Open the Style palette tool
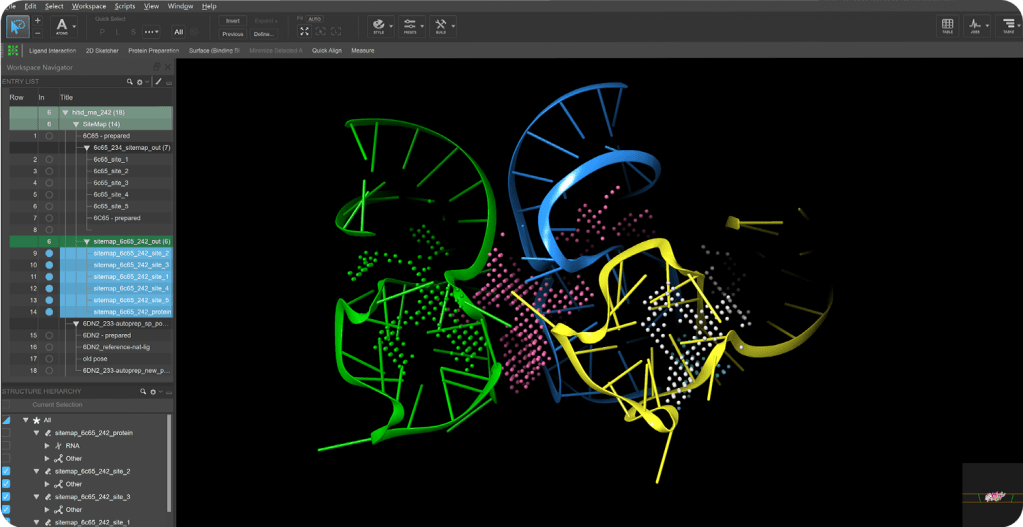 pos(378,26)
